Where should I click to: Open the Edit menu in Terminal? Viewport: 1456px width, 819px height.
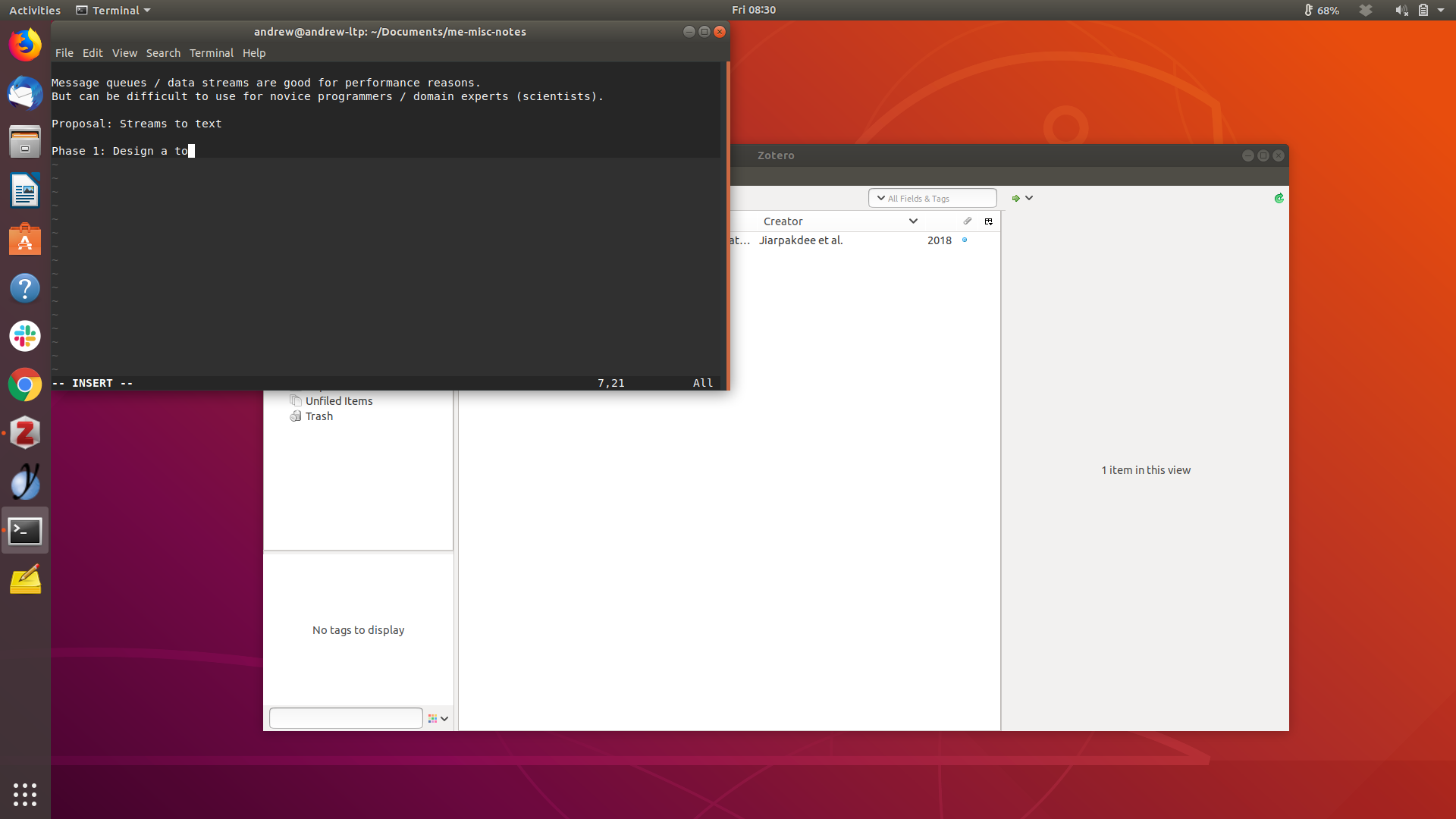click(93, 53)
